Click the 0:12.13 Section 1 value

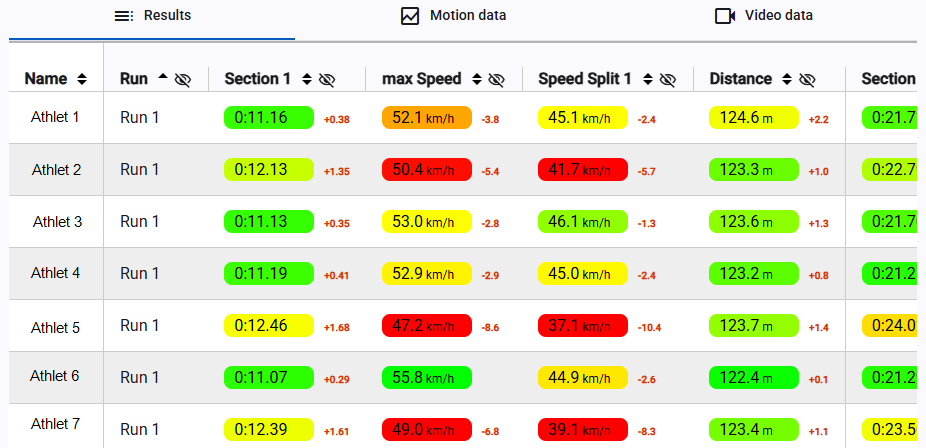click(x=269, y=169)
